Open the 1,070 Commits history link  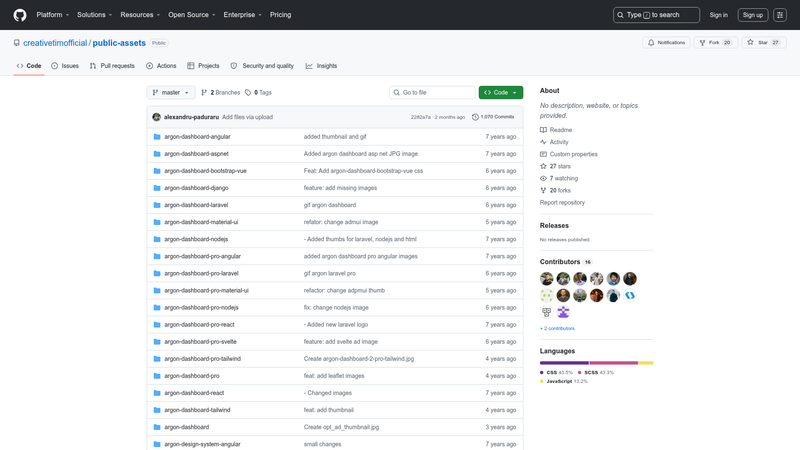coord(493,117)
